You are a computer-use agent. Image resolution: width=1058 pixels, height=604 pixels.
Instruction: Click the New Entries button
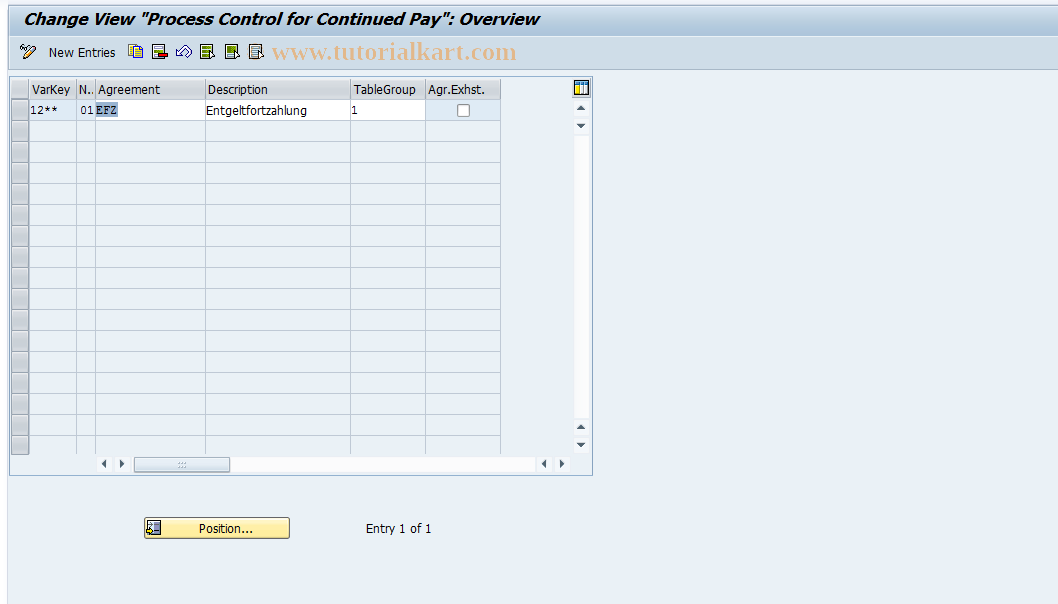(82, 53)
